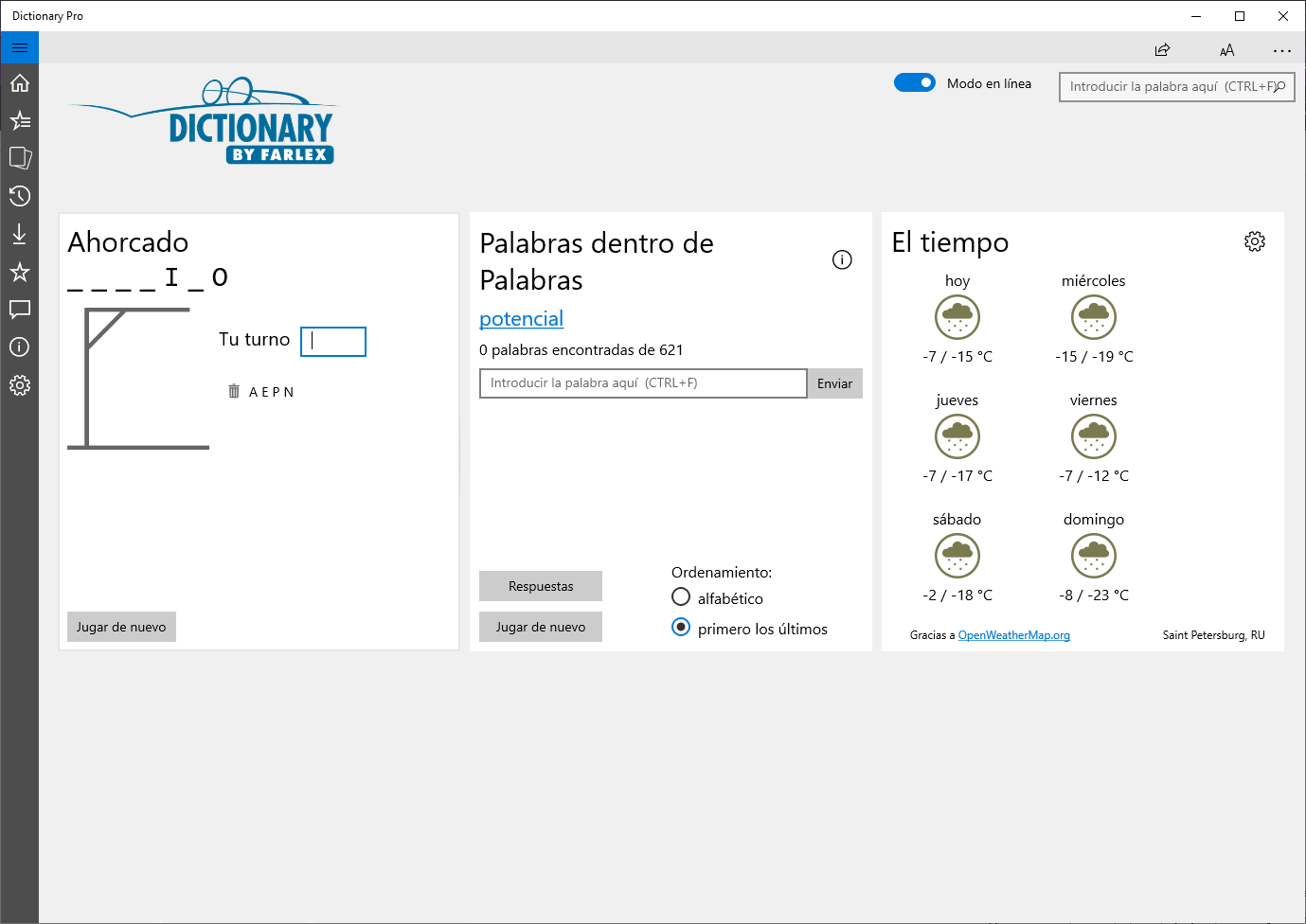Viewport: 1306px width, 924px height.
Task: Open the History clock icon
Action: (x=20, y=196)
